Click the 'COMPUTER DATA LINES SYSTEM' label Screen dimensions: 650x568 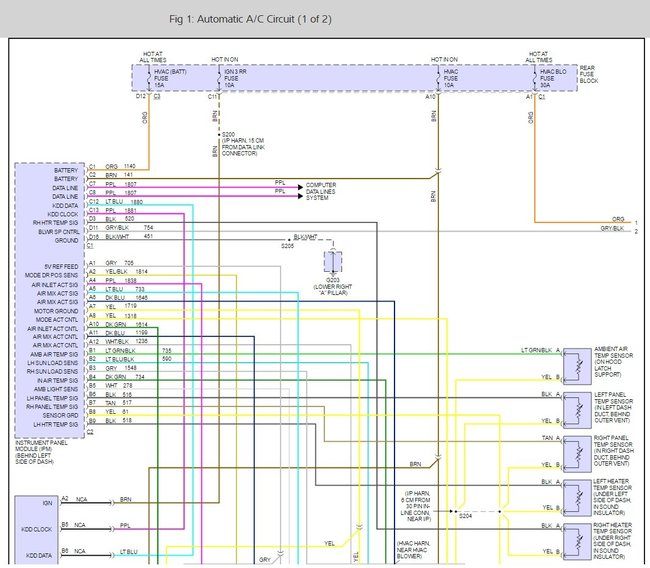coord(320,191)
